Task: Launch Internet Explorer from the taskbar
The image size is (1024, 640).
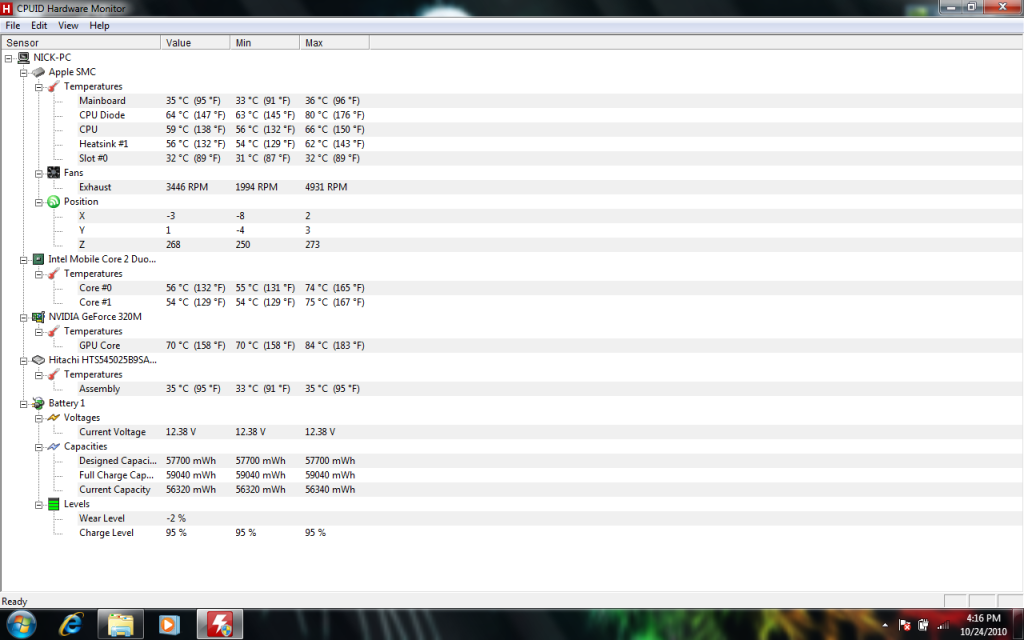Action: pyautogui.click(x=71, y=624)
